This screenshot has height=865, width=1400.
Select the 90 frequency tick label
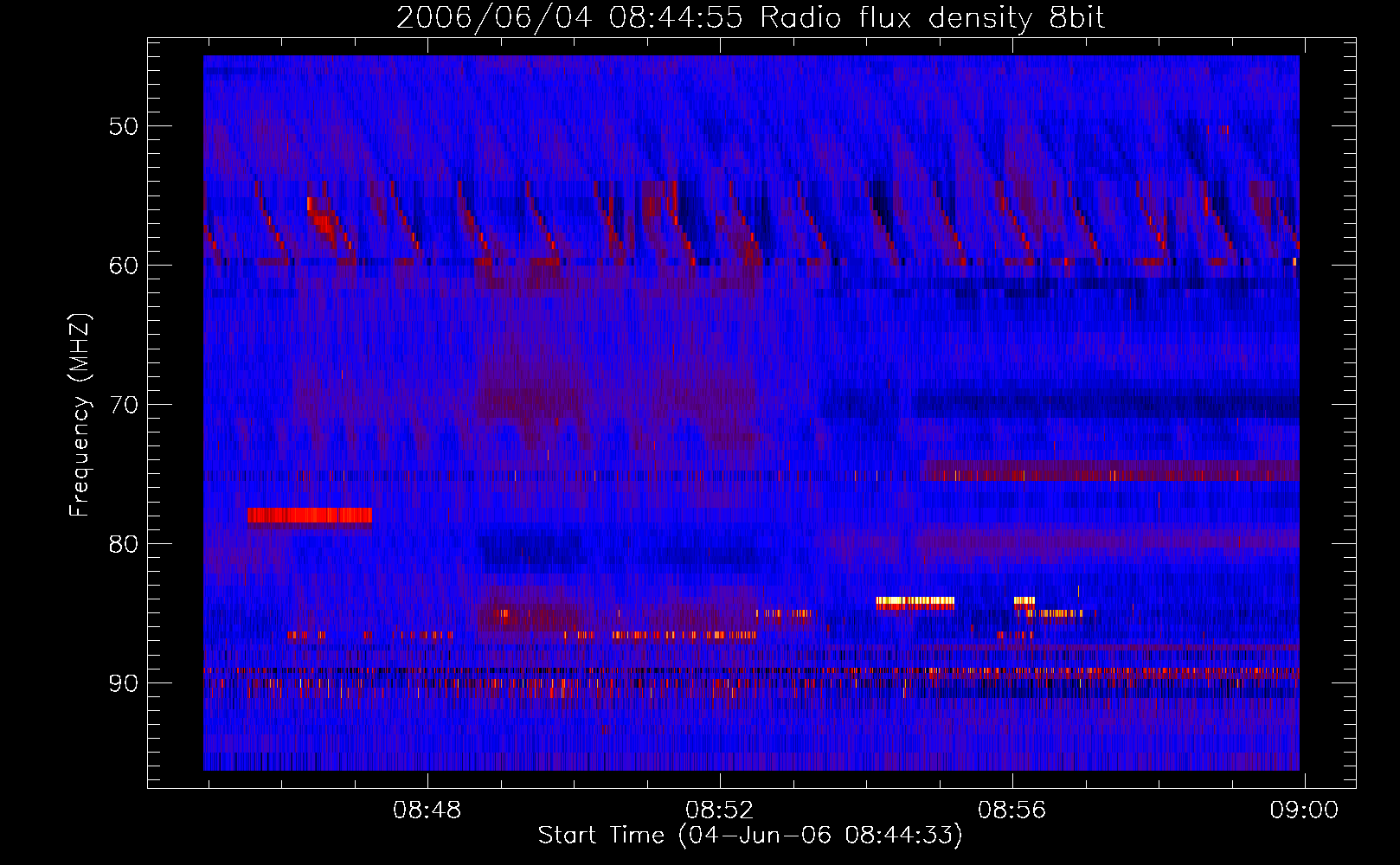tap(124, 683)
